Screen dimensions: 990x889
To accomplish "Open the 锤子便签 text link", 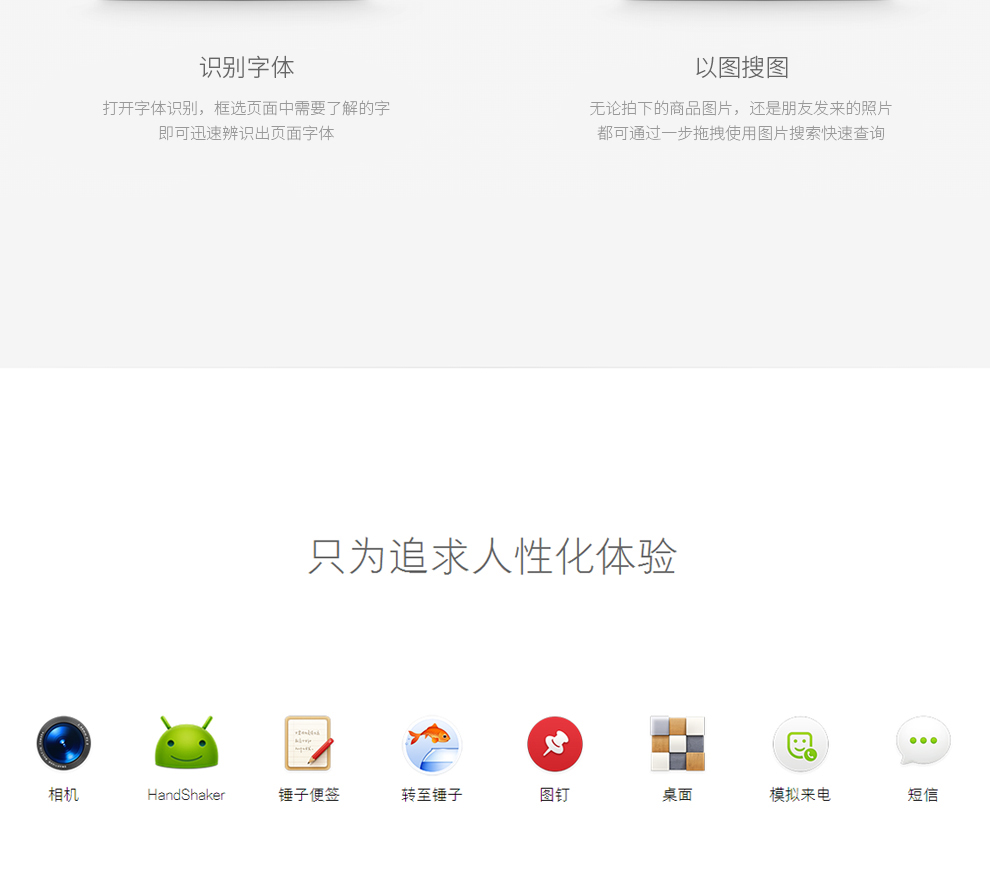I will pyautogui.click(x=309, y=794).
